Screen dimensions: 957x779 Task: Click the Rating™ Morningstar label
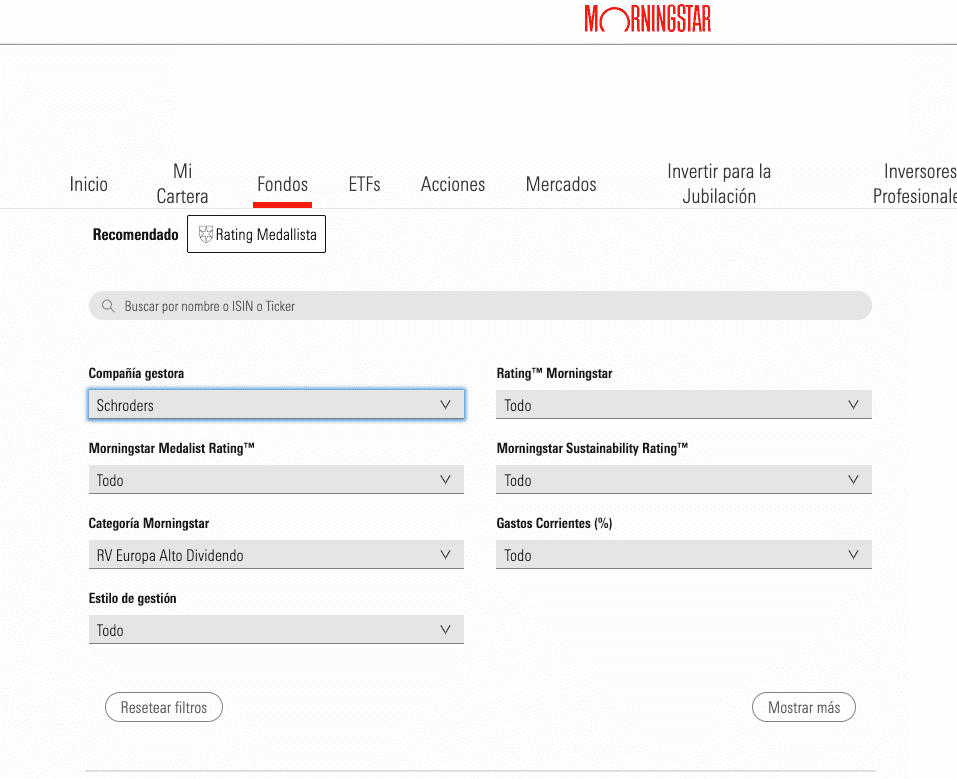(x=554, y=373)
